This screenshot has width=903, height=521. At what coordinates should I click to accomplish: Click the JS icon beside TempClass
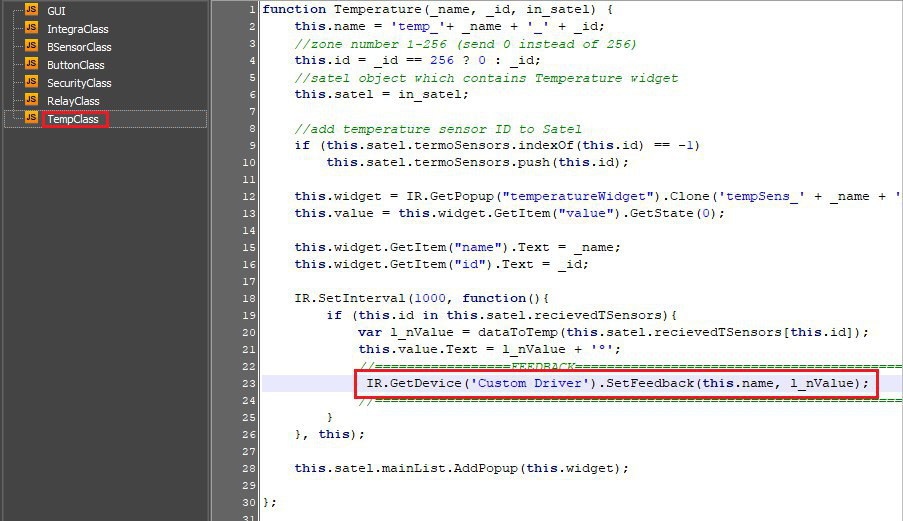pyautogui.click(x=31, y=119)
